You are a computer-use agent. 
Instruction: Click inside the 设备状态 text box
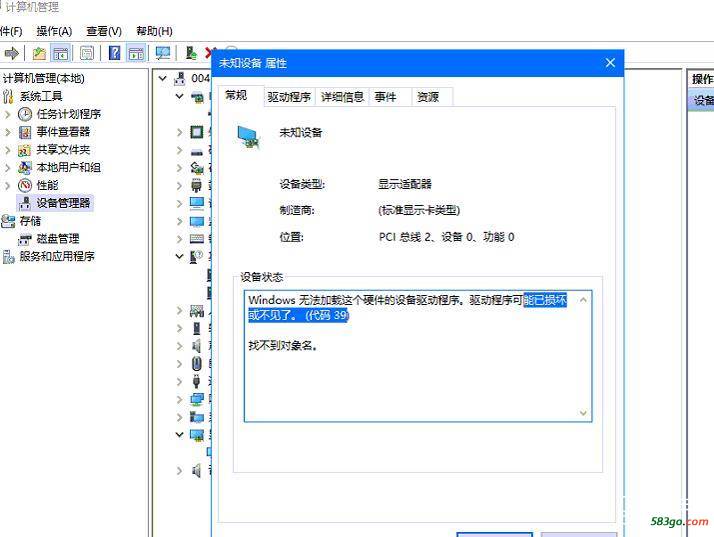[418, 356]
